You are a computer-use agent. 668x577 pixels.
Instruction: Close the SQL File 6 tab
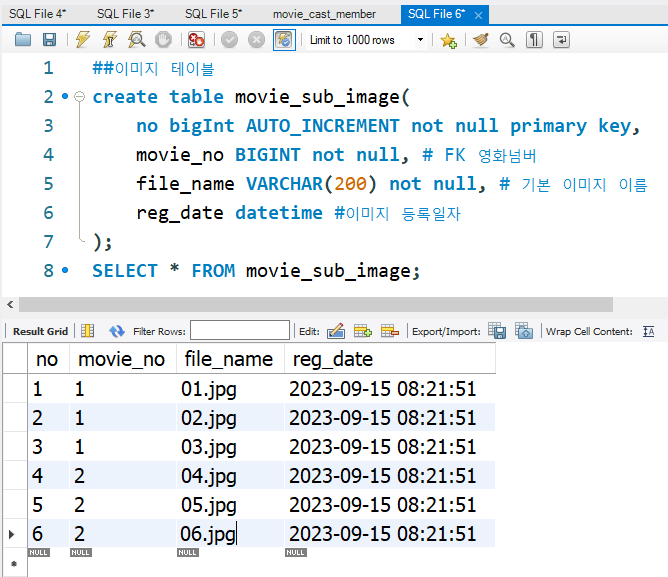tap(478, 15)
